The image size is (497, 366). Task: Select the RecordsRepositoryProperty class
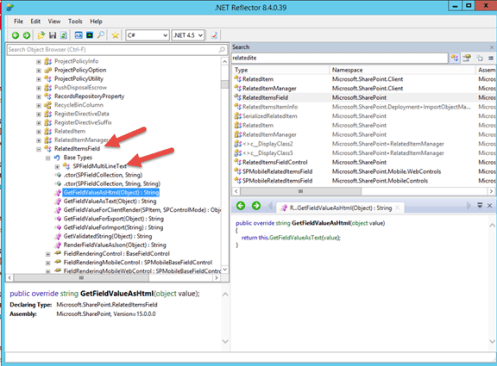(89, 96)
